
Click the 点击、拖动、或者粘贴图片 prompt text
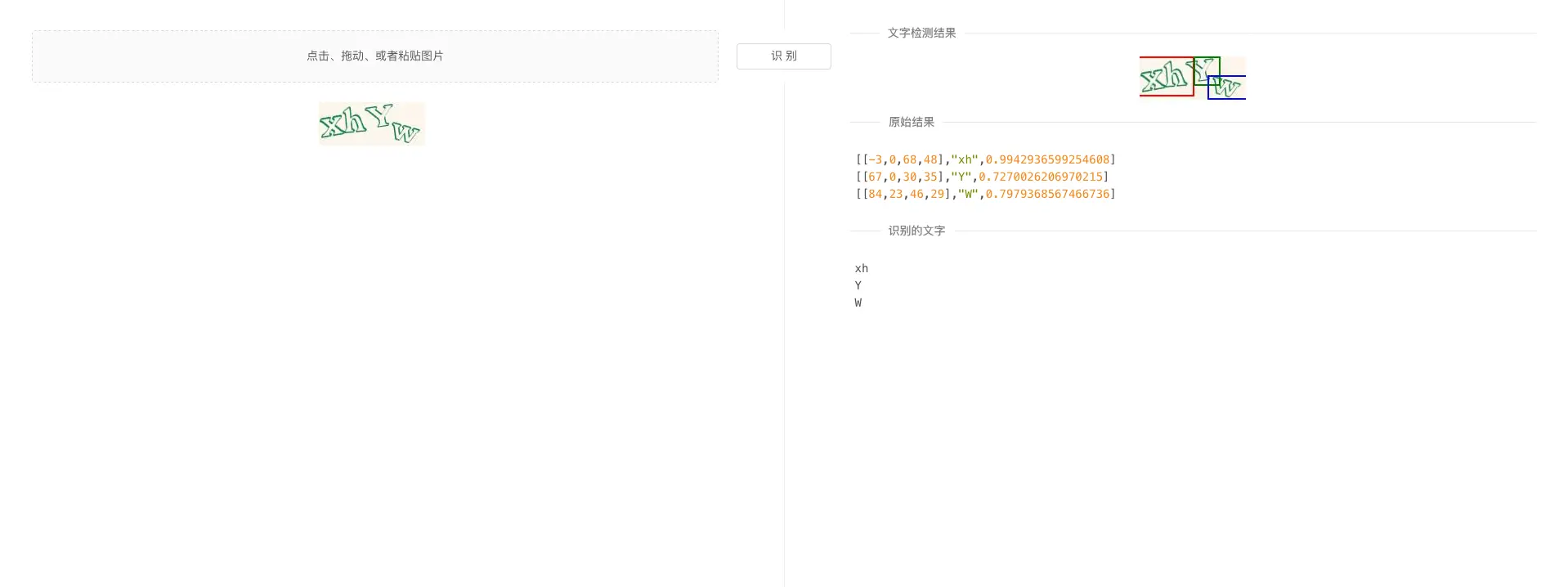tap(375, 56)
